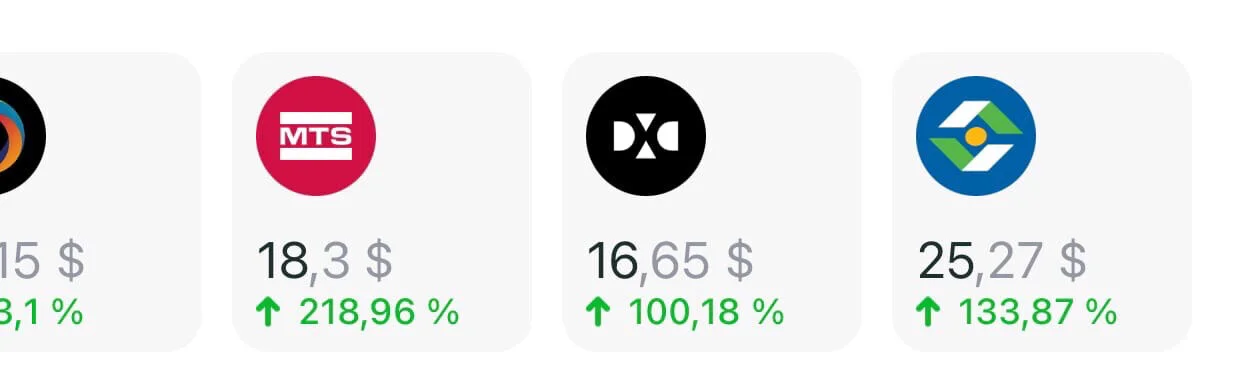Open the 133,87 % growth figure
Viewport: 1242px width, 392px height.
(x=1038, y=313)
